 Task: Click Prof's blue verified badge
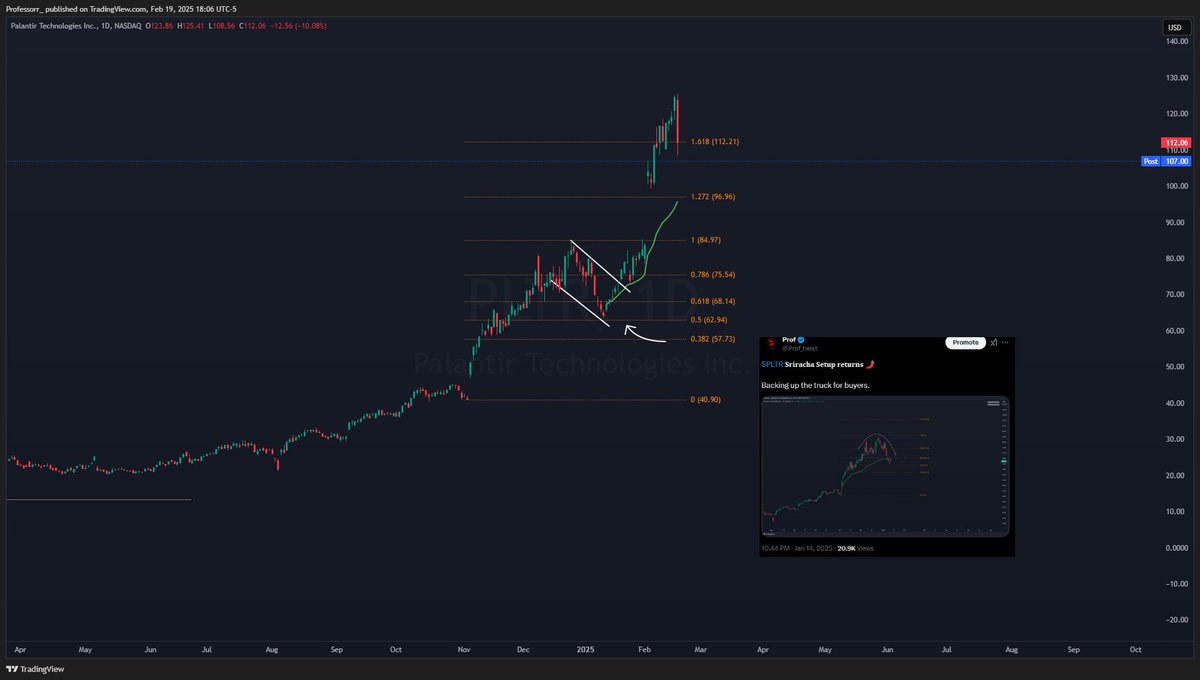(x=800, y=340)
